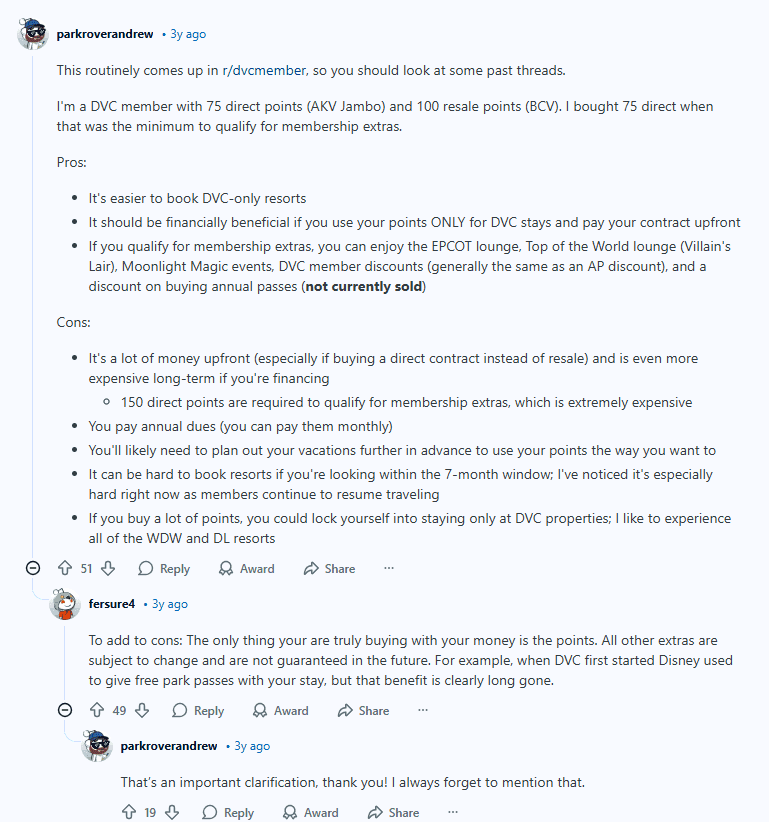
Task: Collapse fersure4's comment thread
Action: pos(65,710)
